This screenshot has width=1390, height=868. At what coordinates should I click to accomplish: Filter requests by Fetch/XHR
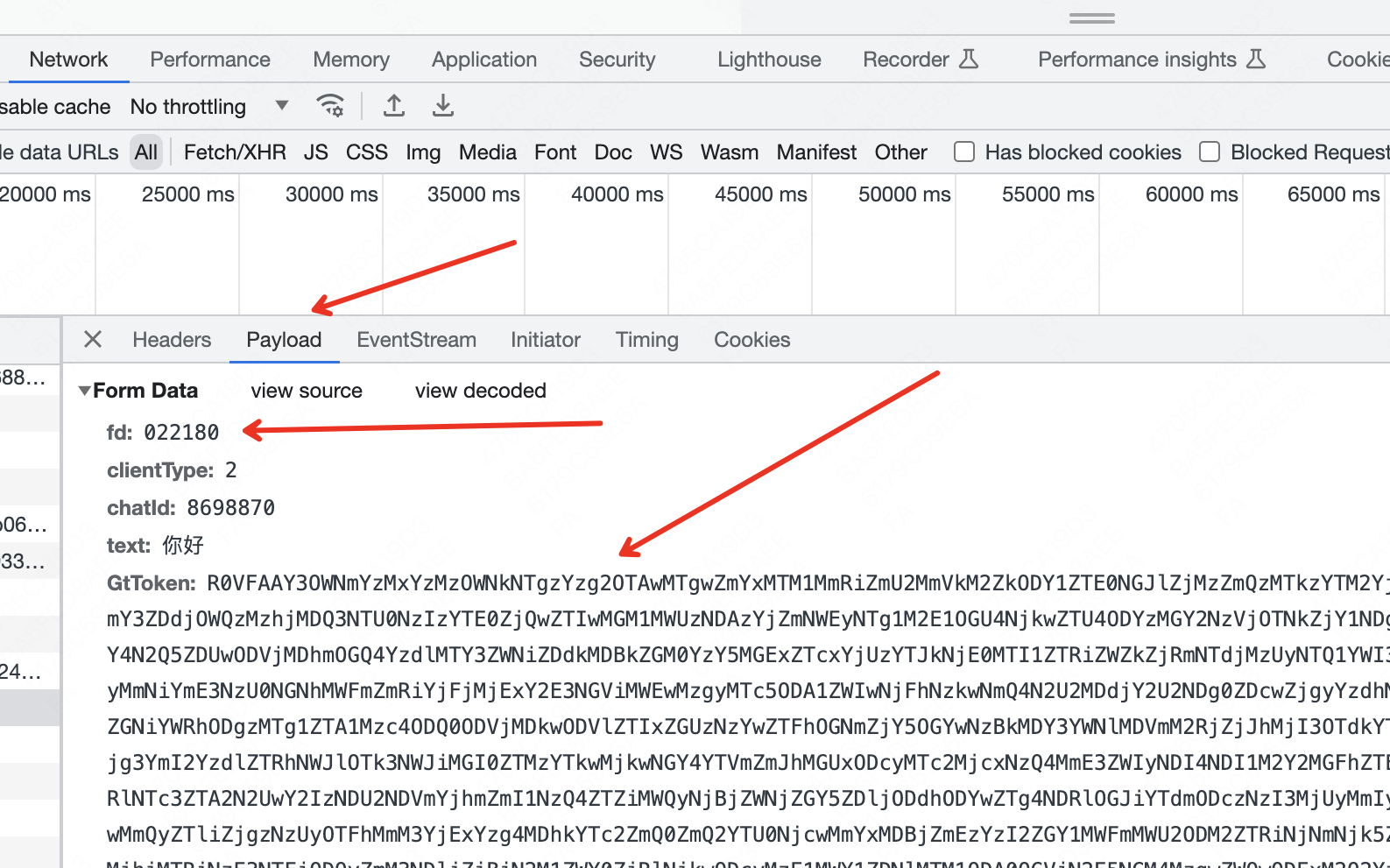point(235,152)
